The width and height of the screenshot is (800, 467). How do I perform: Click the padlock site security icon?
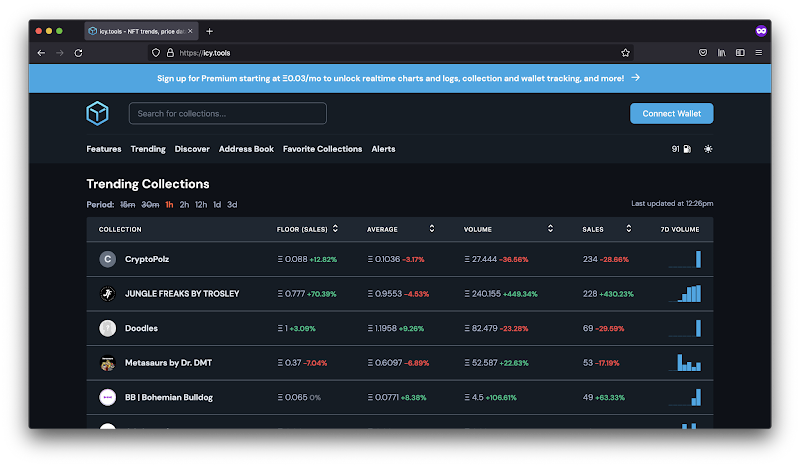[170, 53]
